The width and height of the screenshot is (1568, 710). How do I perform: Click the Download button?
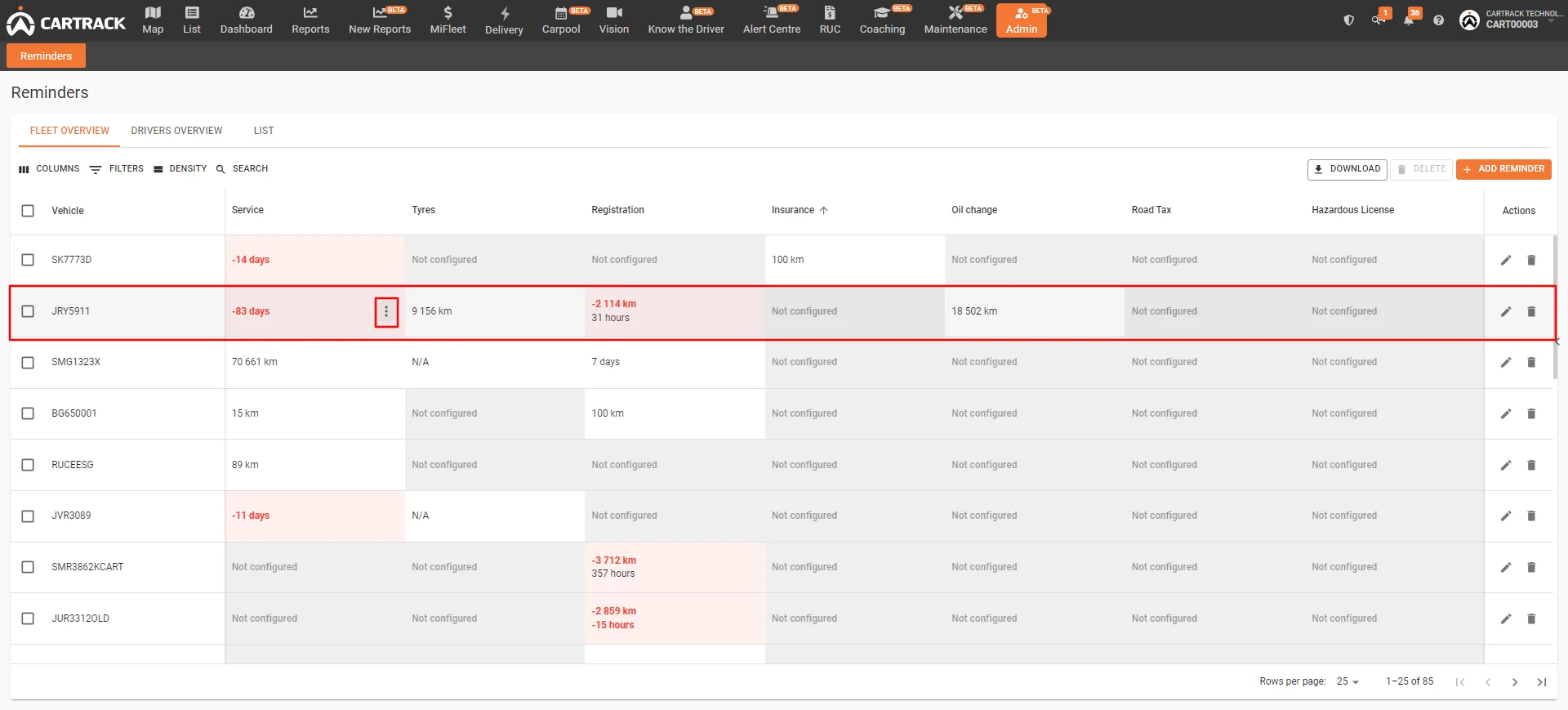[1347, 169]
